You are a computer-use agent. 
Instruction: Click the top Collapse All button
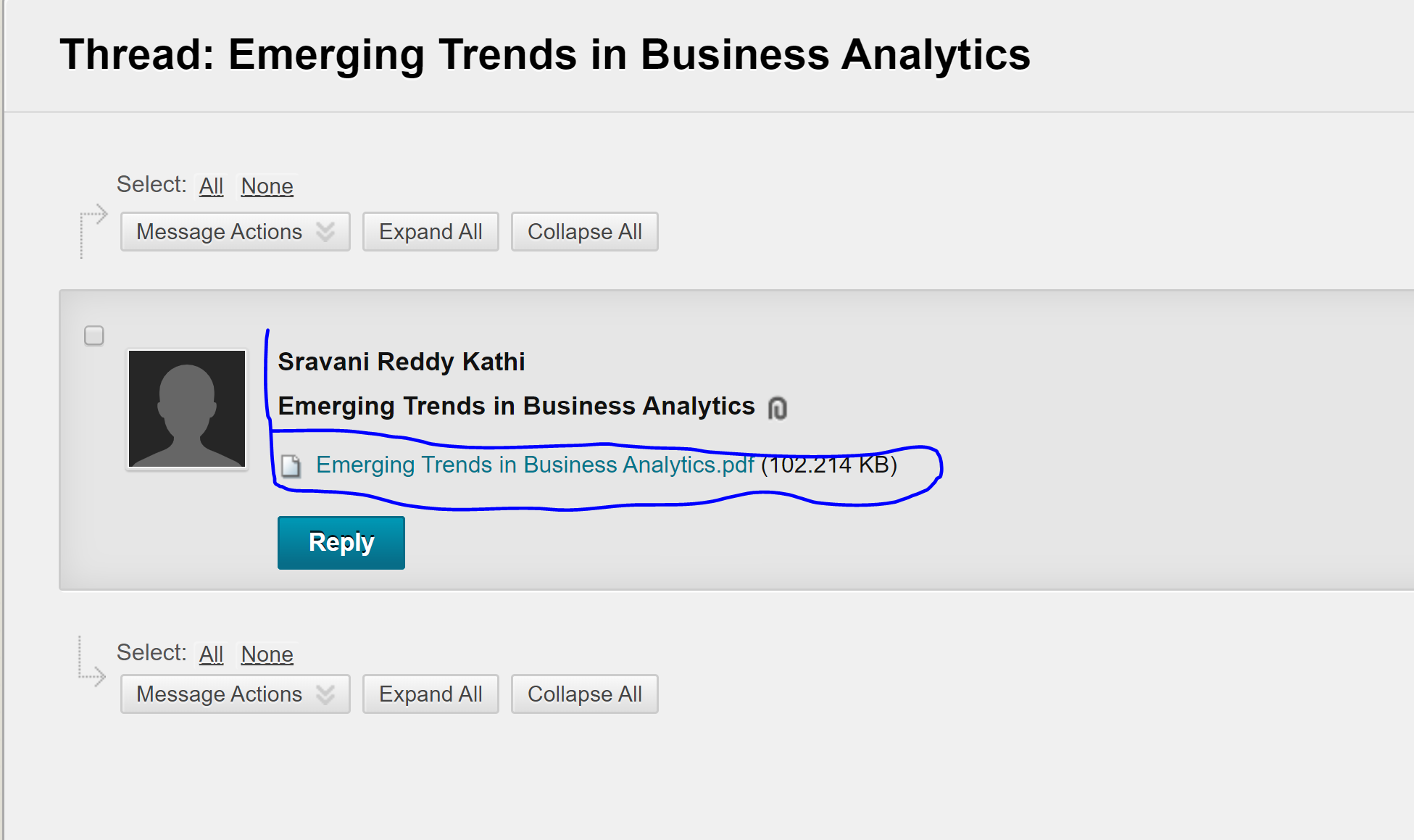click(x=585, y=232)
